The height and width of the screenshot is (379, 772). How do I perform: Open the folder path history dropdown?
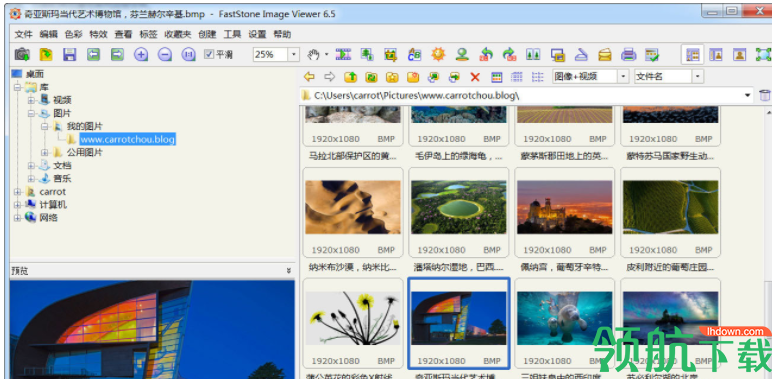click(x=748, y=95)
